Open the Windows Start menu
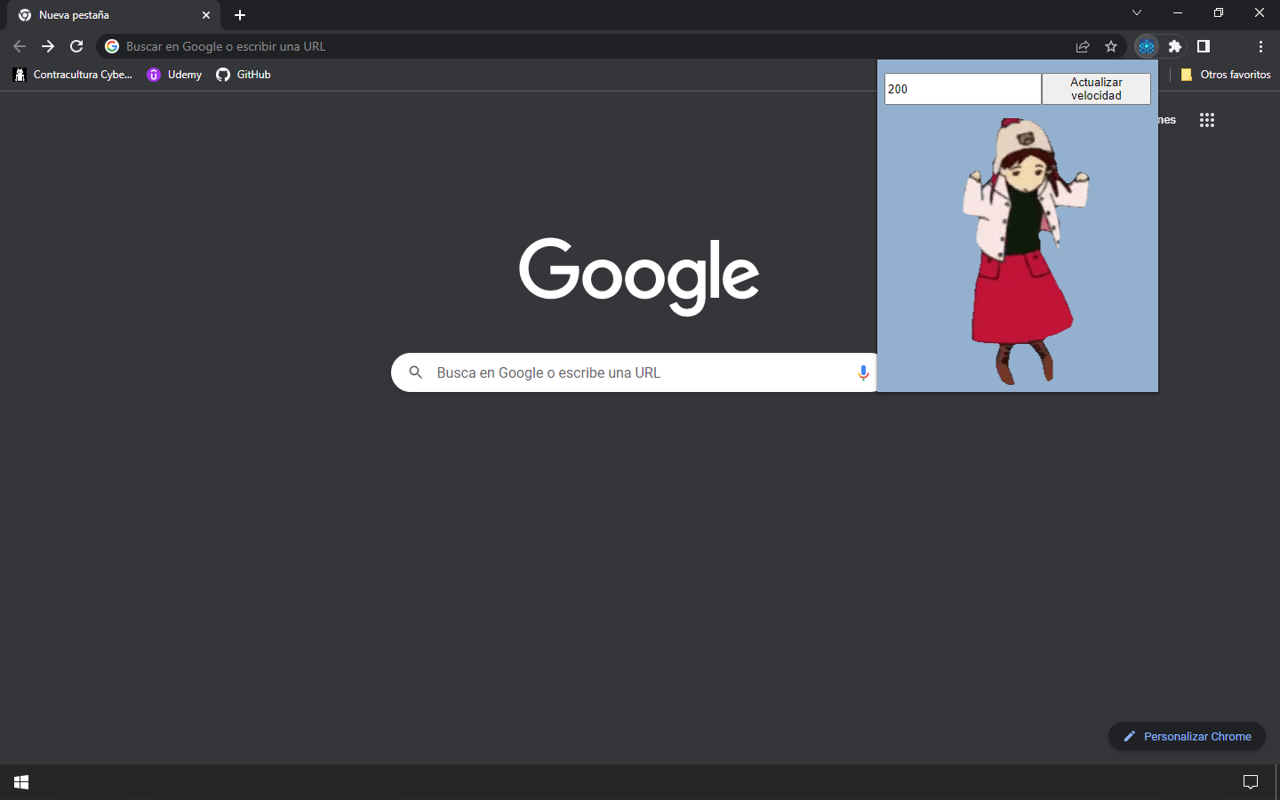This screenshot has width=1280, height=800. (x=21, y=782)
